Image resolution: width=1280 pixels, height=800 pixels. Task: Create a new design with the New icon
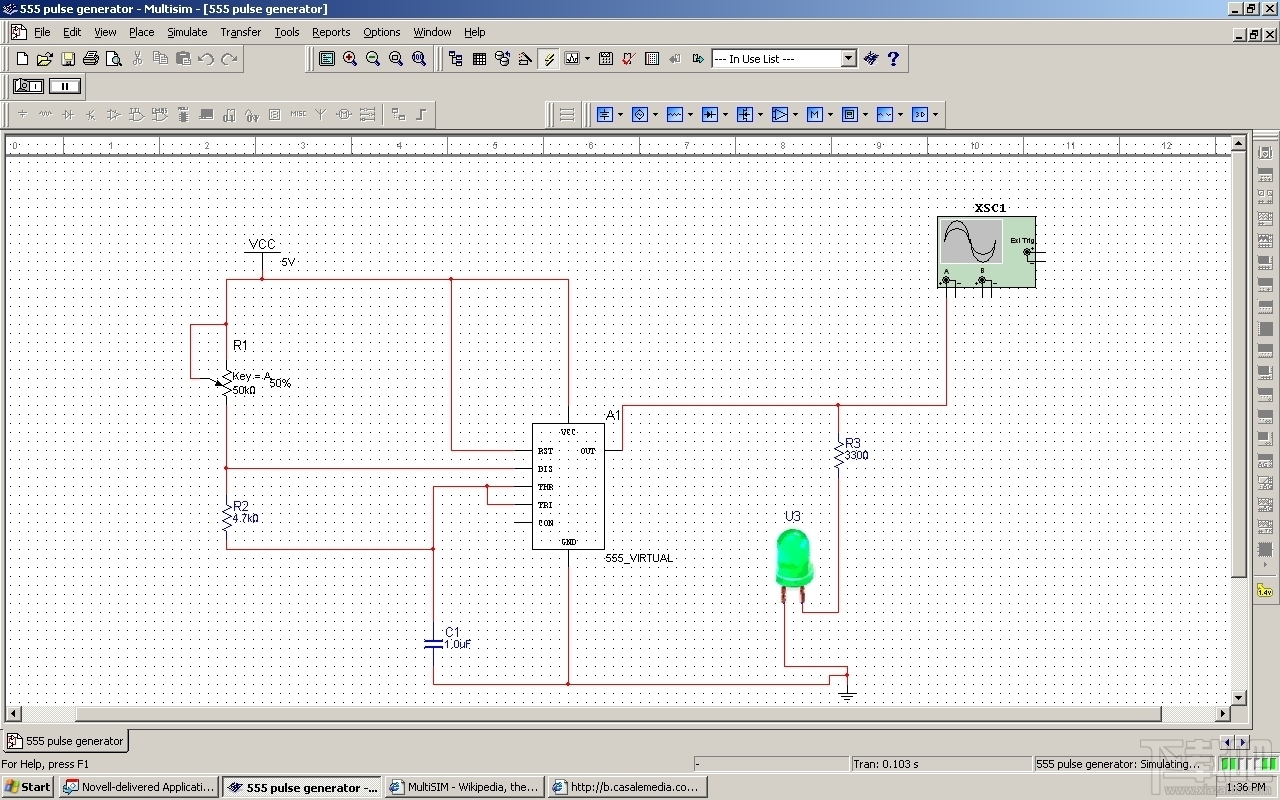coord(20,58)
